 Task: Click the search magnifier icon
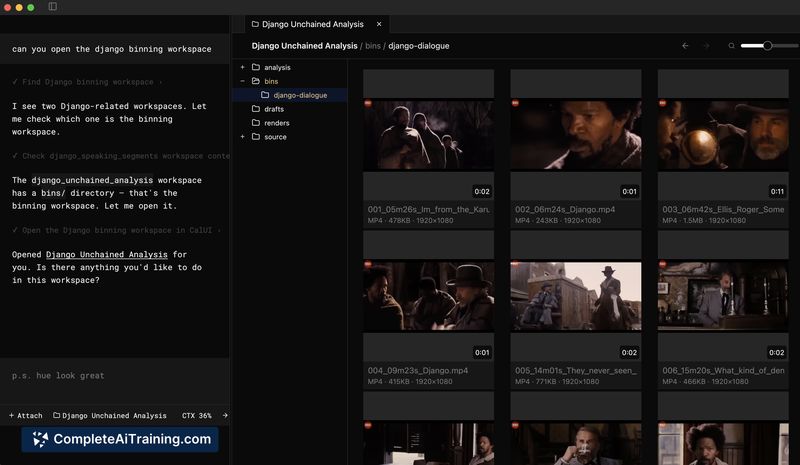[x=732, y=46]
